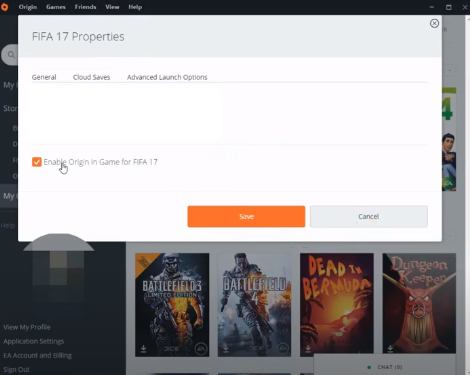Minimize the Origin window
470x375 pixels.
point(432,7)
